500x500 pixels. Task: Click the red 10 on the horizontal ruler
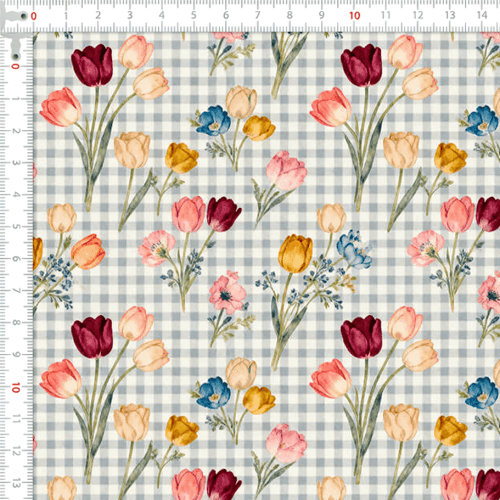[355, 16]
